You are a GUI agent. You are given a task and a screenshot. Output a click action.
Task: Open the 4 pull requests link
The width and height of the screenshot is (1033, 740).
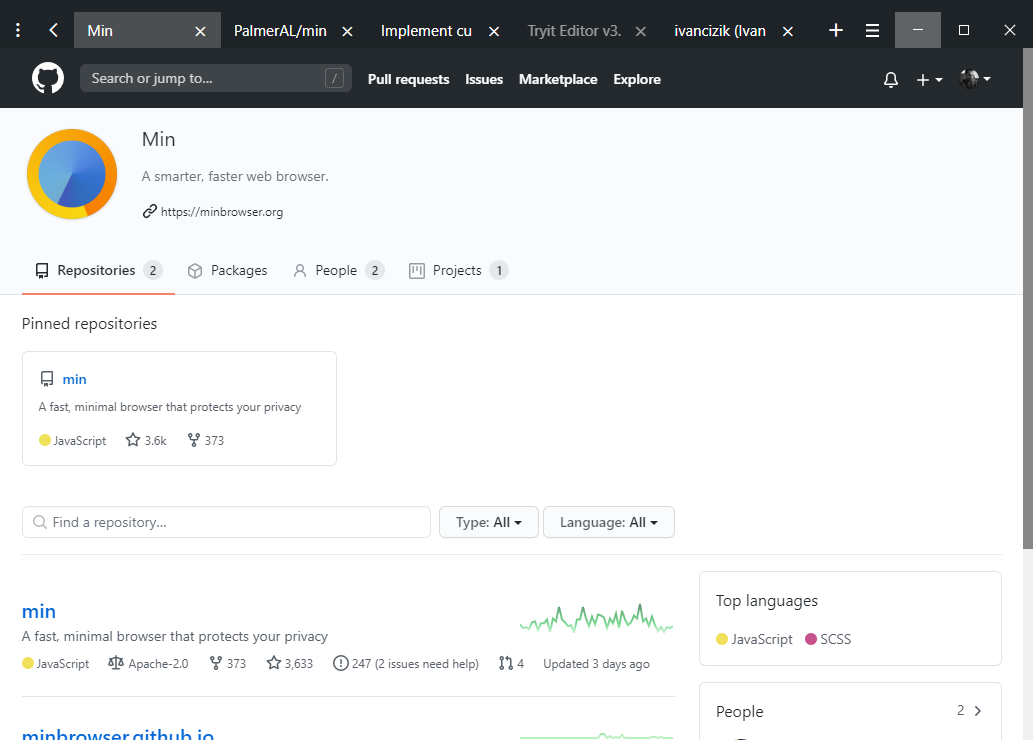pos(511,663)
